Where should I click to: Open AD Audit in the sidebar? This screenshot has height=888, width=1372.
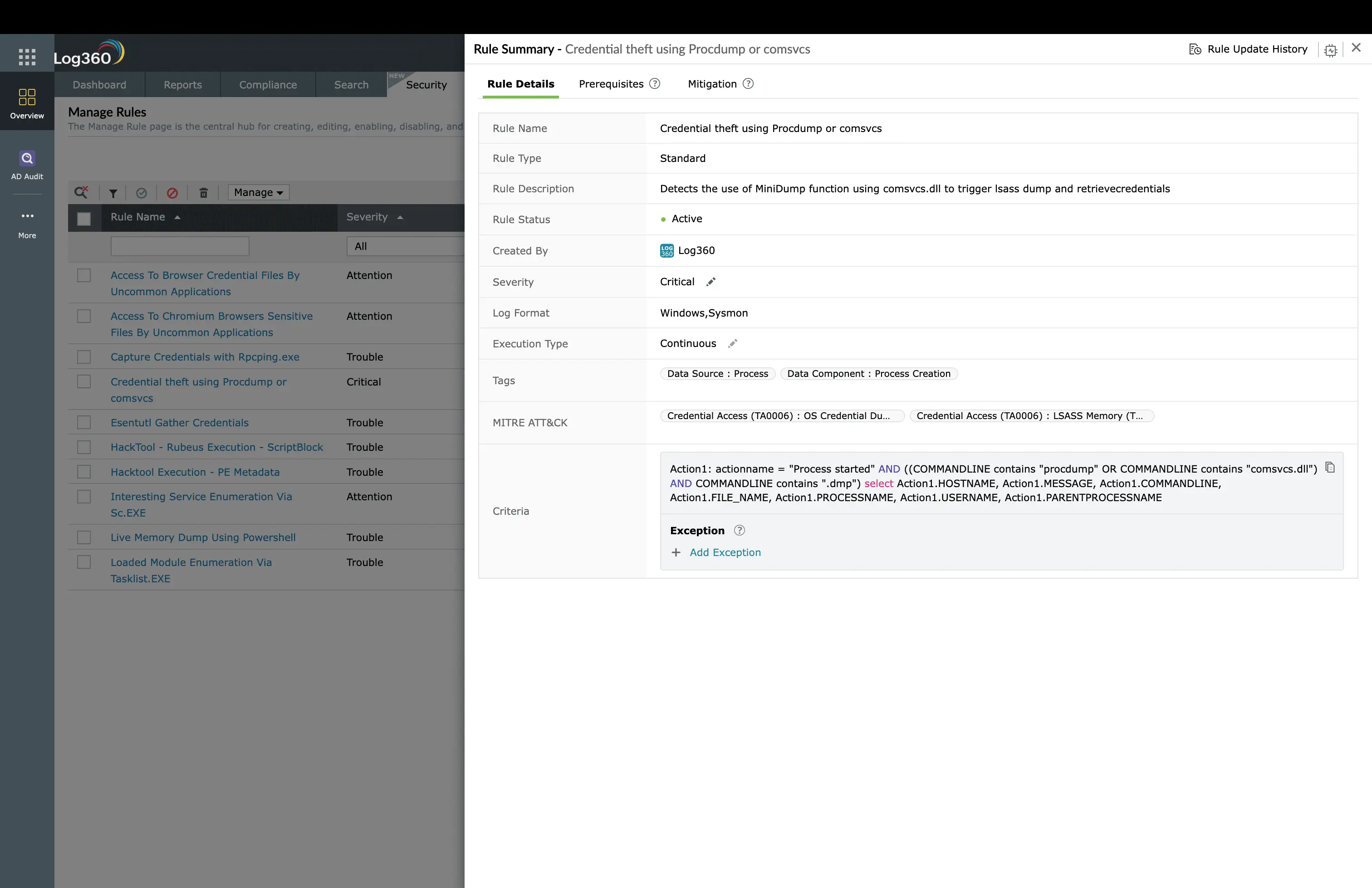27,166
